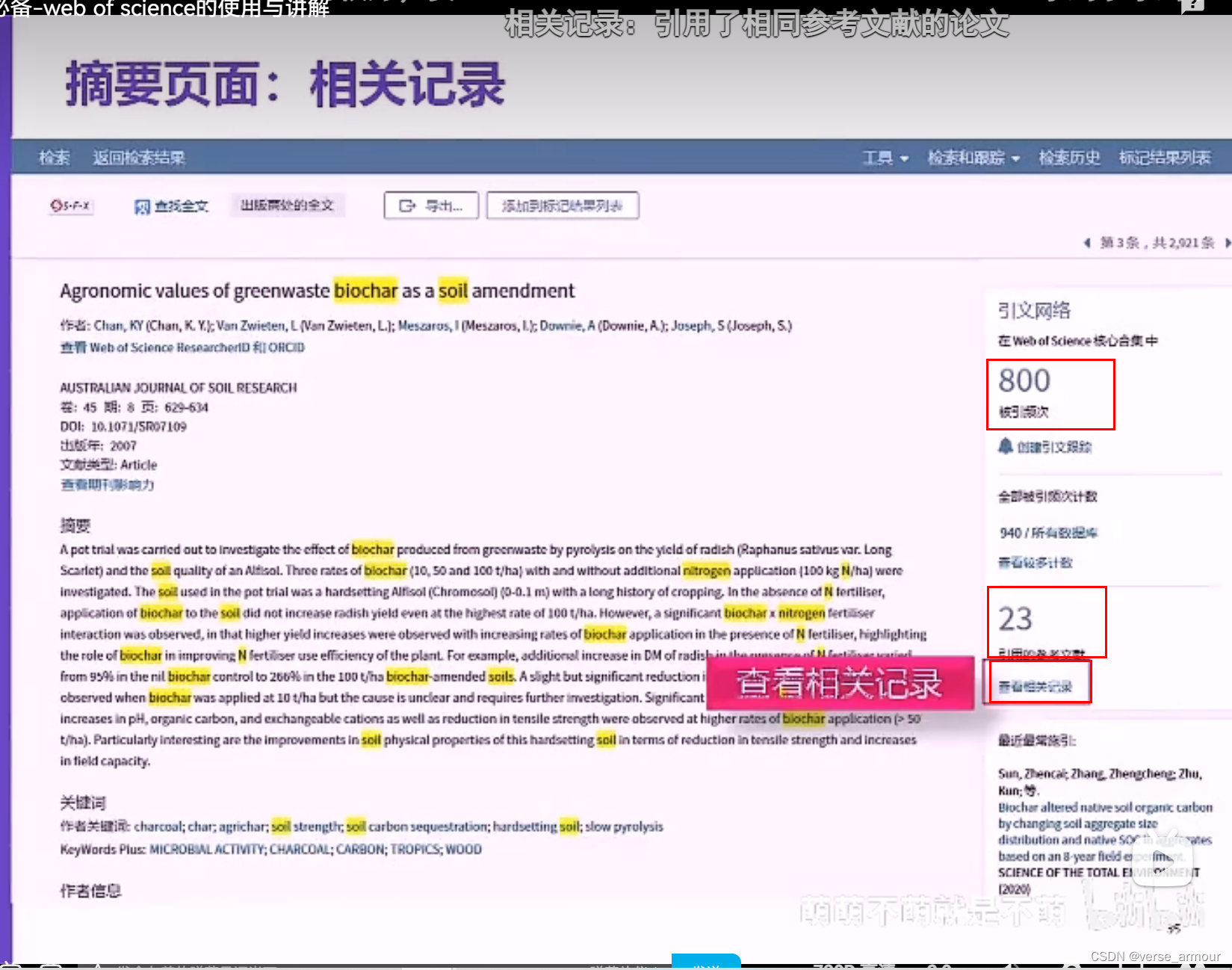Click the 第 3 条，共 2,921 条 record counter
The image size is (1232, 970).
(x=1157, y=243)
